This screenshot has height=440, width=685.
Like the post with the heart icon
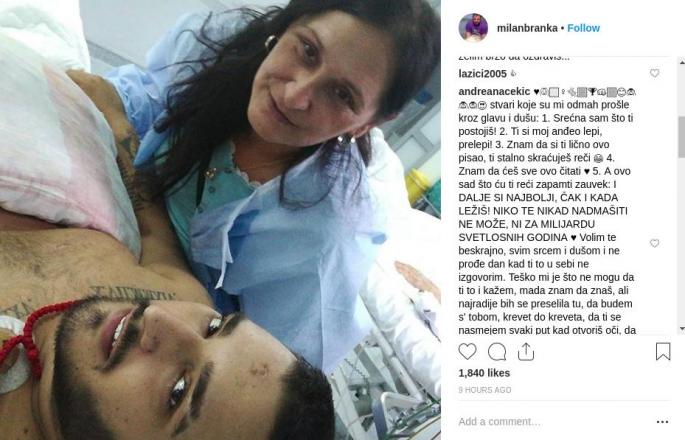click(x=467, y=351)
